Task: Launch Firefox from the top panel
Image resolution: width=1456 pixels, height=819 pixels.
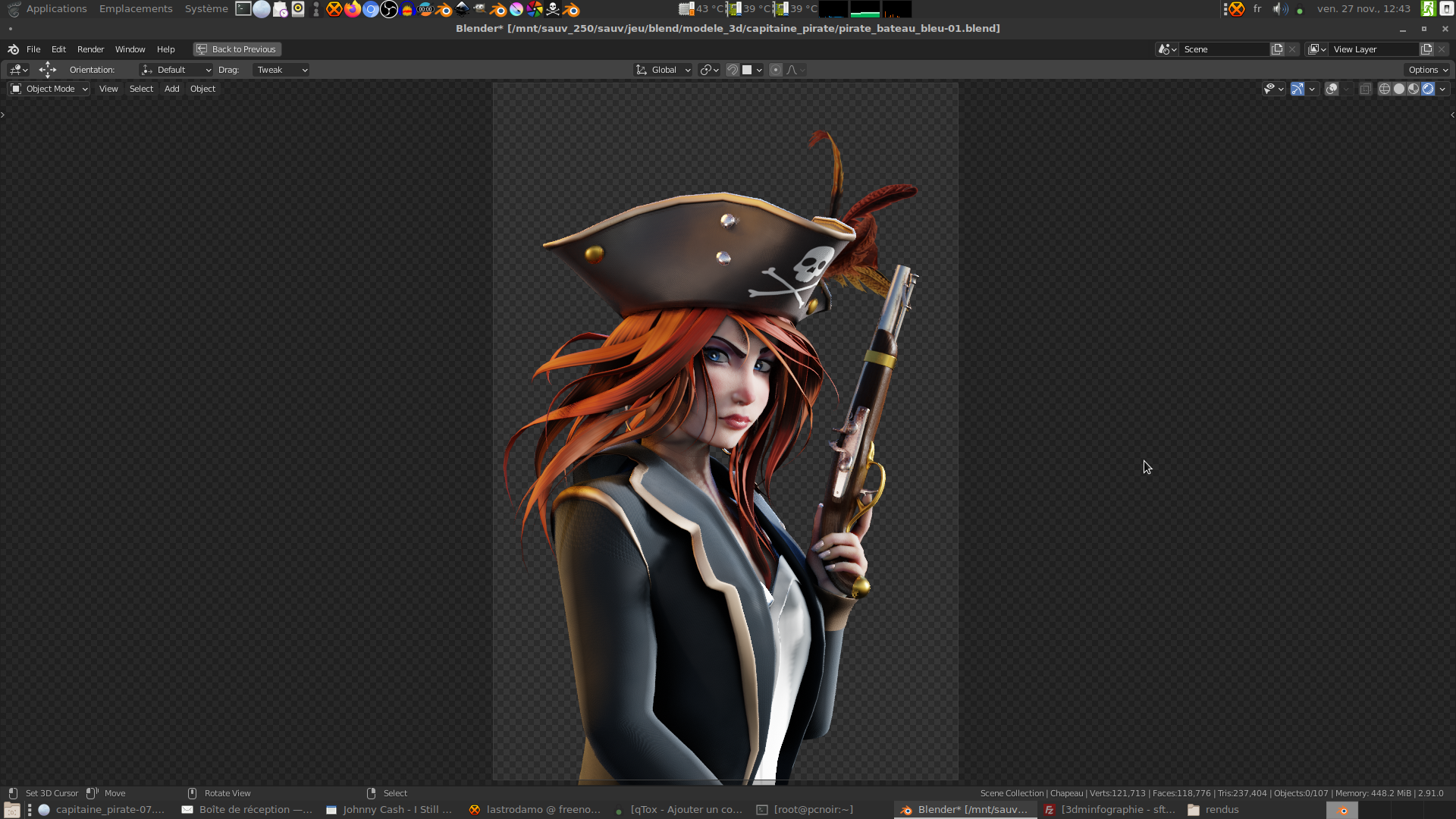Action: tap(353, 9)
